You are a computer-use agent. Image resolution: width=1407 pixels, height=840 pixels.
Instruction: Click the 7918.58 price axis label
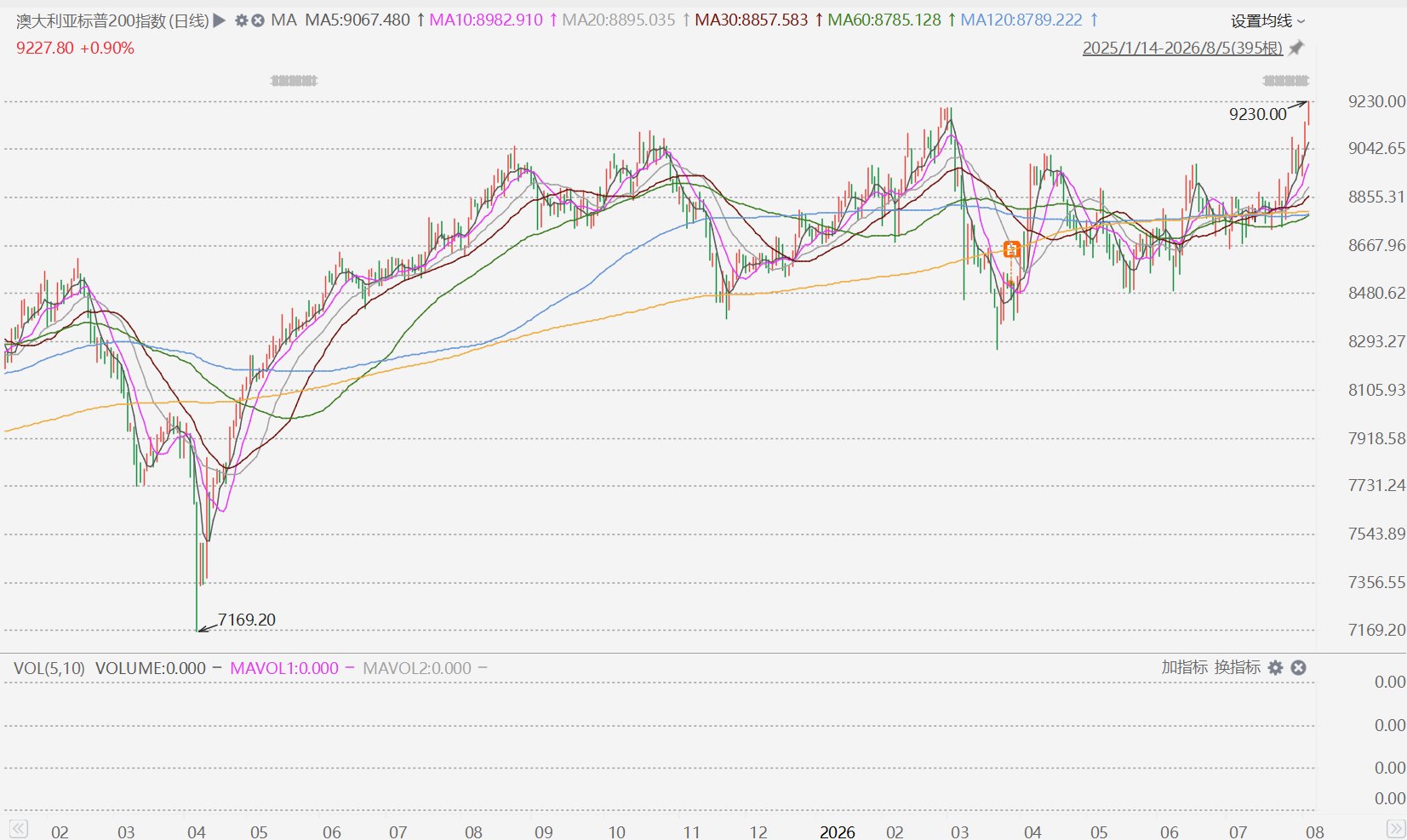1377,439
